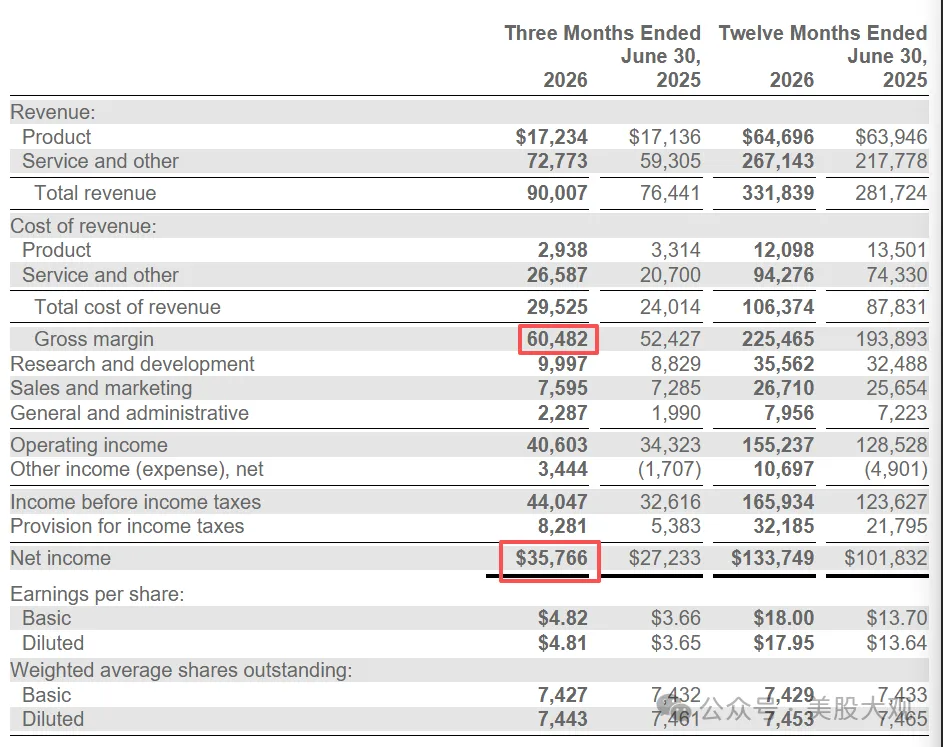
Task: Click the watermark text 公众号 美股大观
Action: coord(806,709)
